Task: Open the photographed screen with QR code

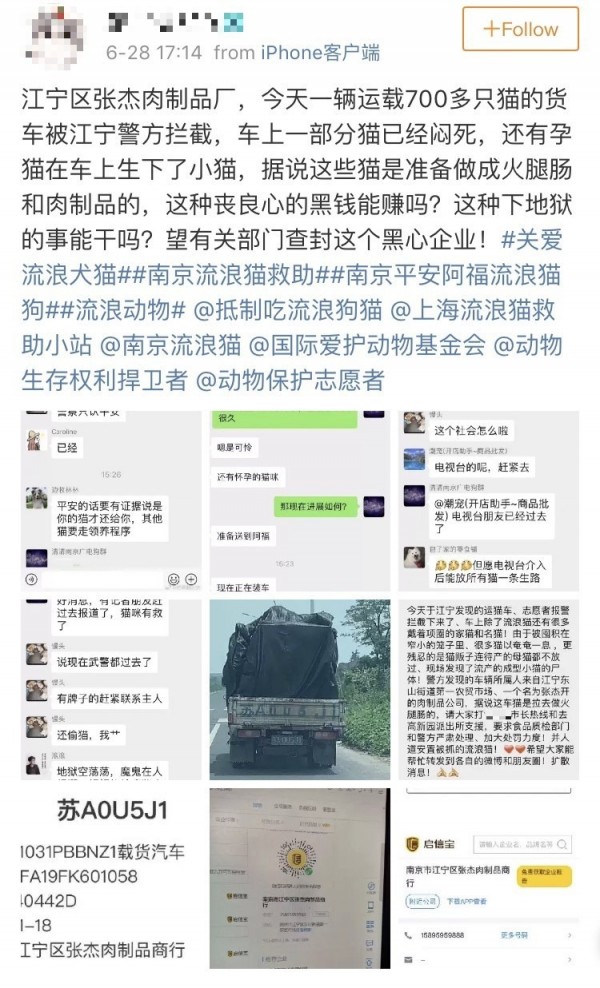Action: click(x=300, y=878)
